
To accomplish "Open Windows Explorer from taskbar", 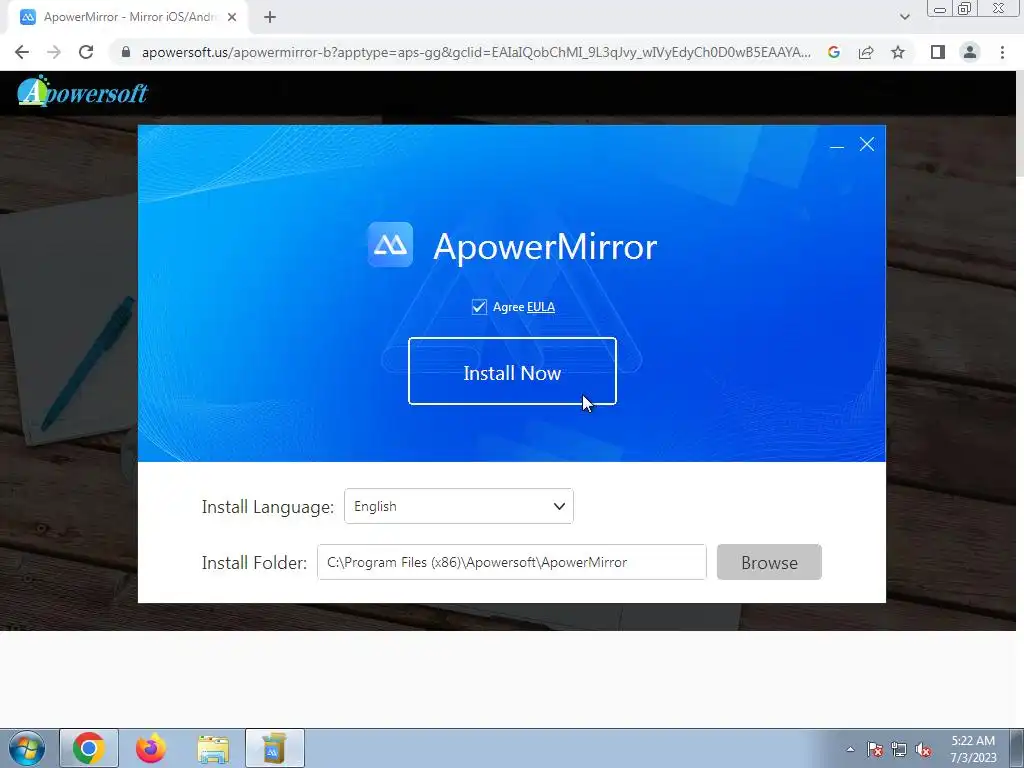I will (212, 748).
